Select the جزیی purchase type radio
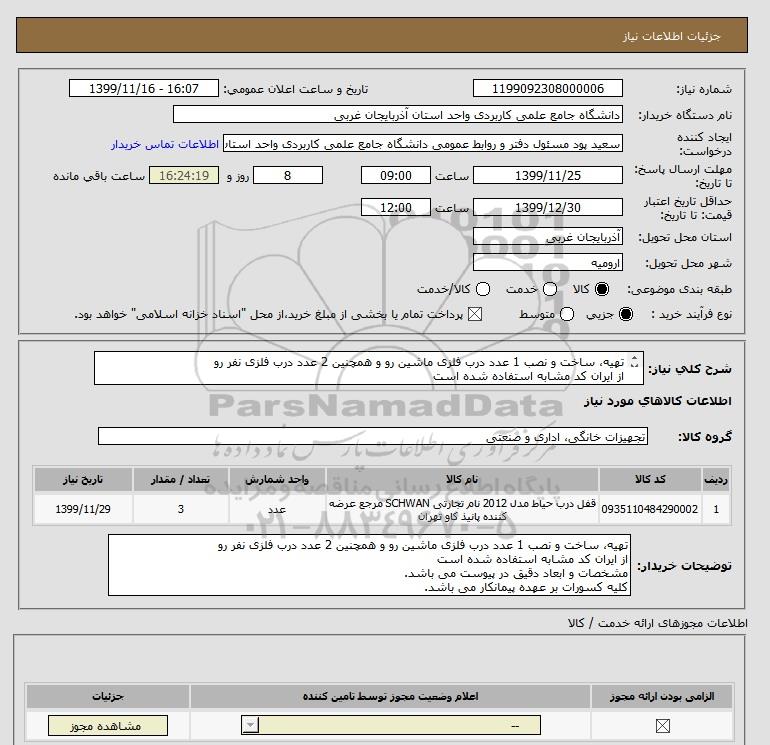 [626, 314]
